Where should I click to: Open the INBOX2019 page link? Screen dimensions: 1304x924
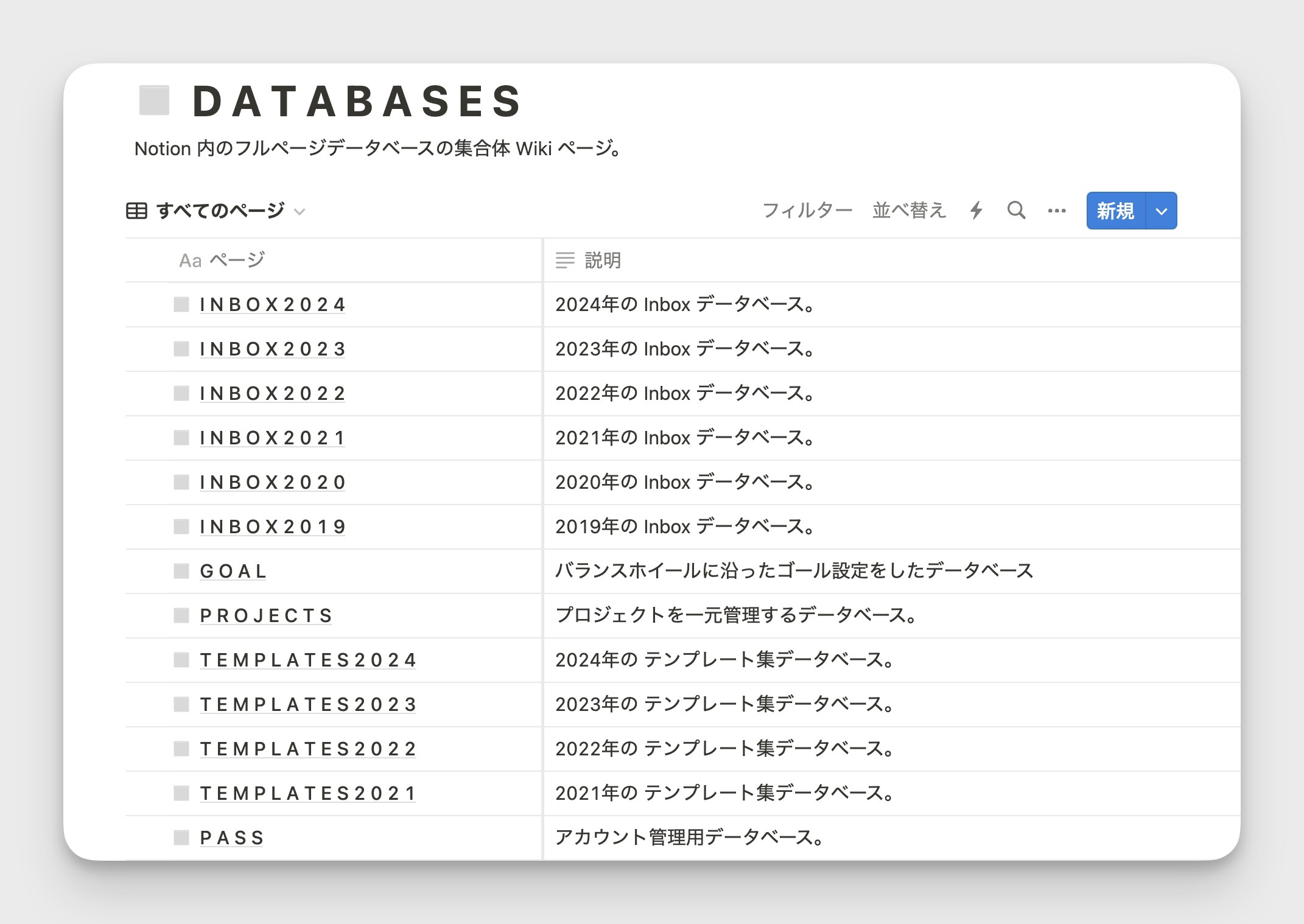click(272, 527)
